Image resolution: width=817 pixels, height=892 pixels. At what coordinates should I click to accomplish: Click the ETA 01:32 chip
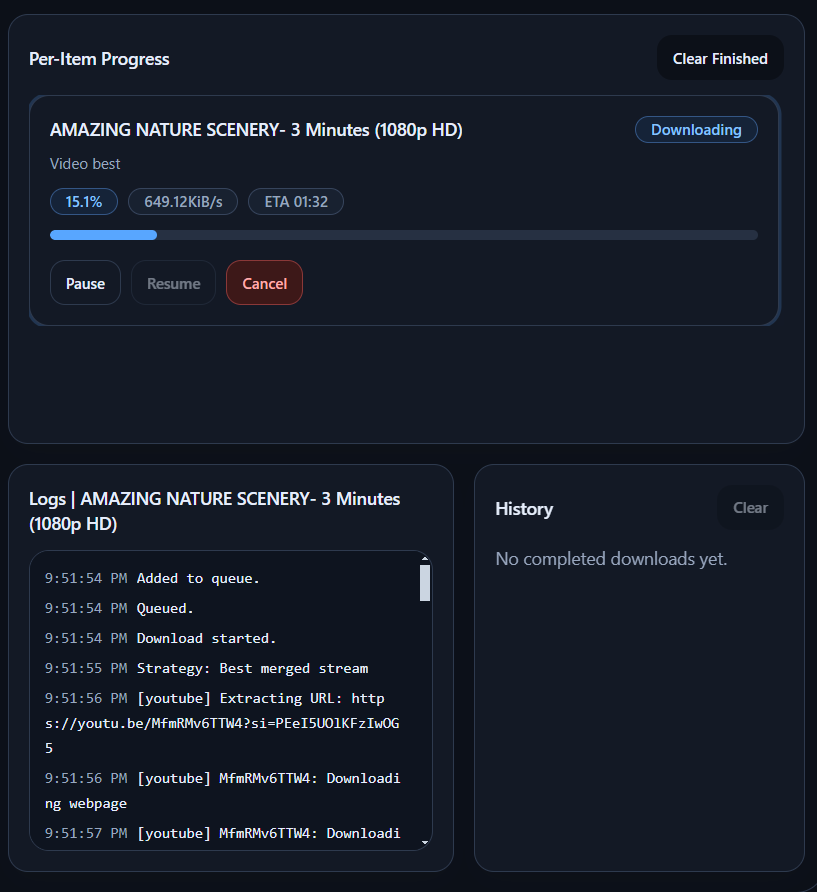click(295, 201)
